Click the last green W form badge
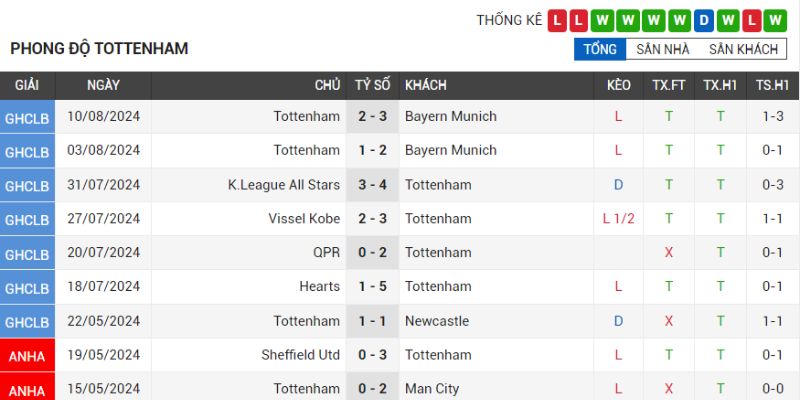800x400 pixels. click(777, 20)
